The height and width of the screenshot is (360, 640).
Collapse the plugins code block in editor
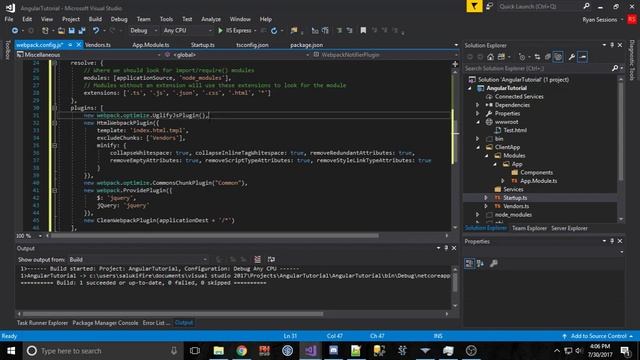coord(54,108)
